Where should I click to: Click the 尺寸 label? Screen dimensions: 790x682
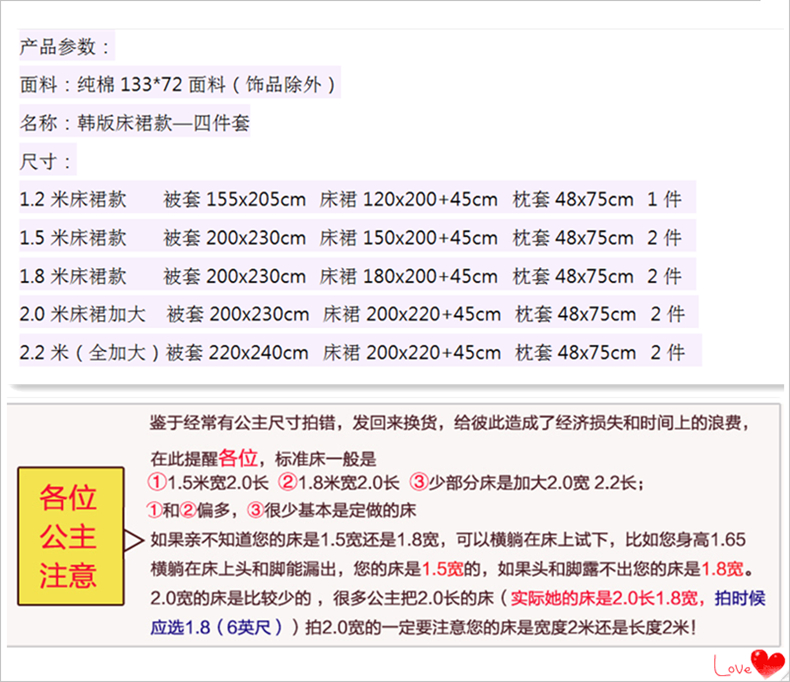tap(46, 162)
